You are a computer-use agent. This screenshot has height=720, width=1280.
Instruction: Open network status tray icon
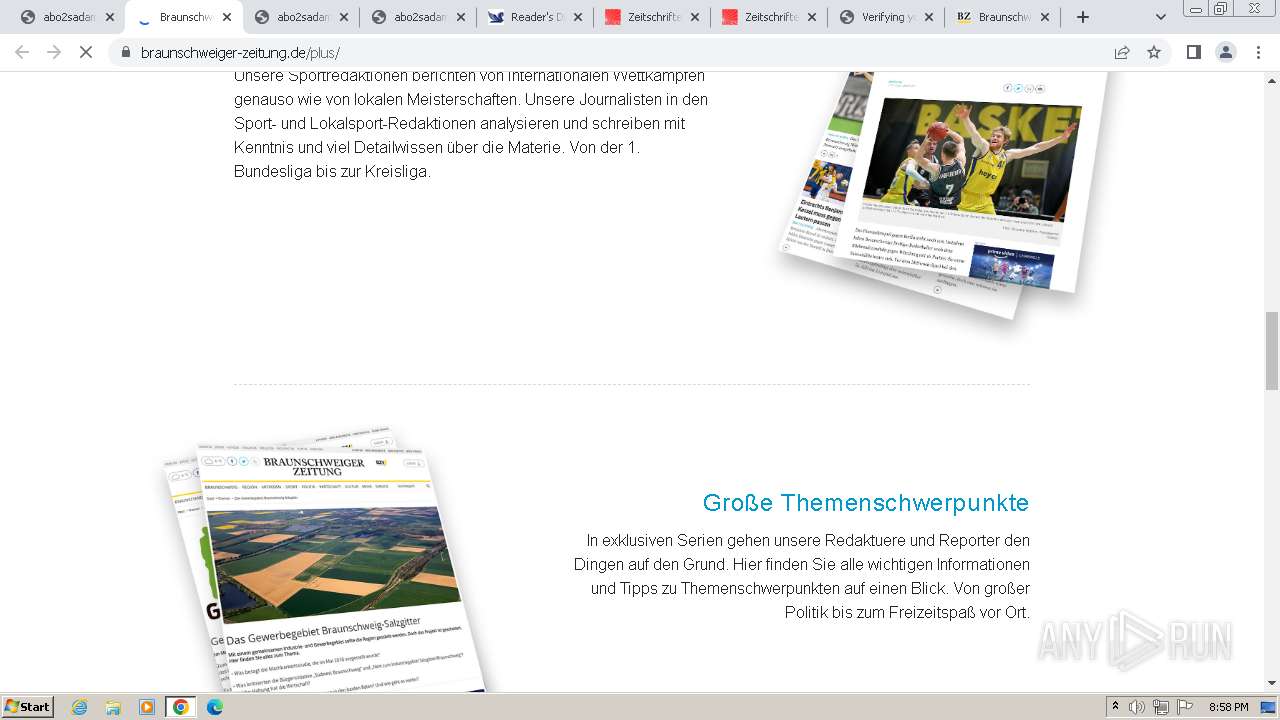pos(1161,707)
